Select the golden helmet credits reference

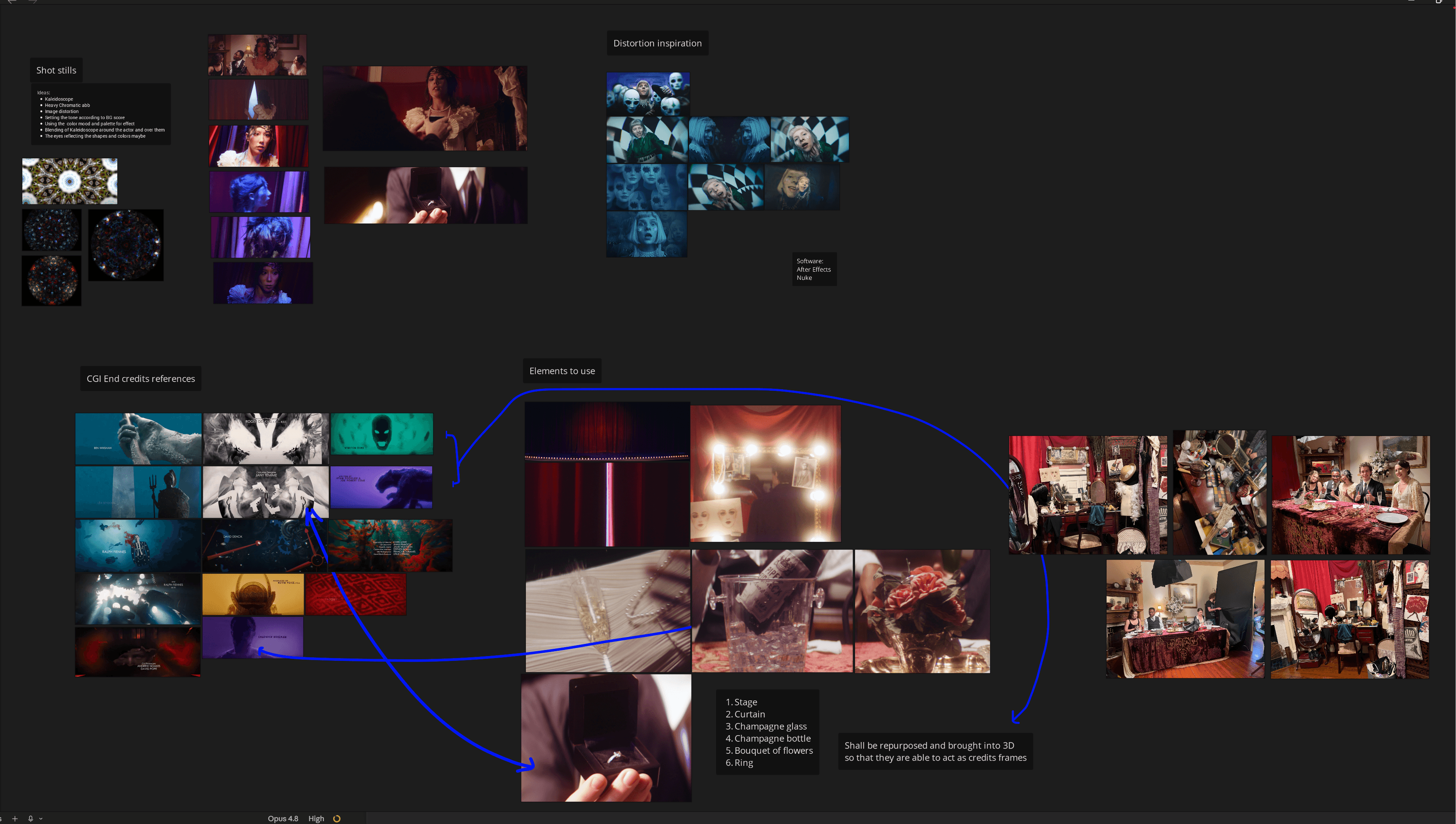[x=253, y=594]
